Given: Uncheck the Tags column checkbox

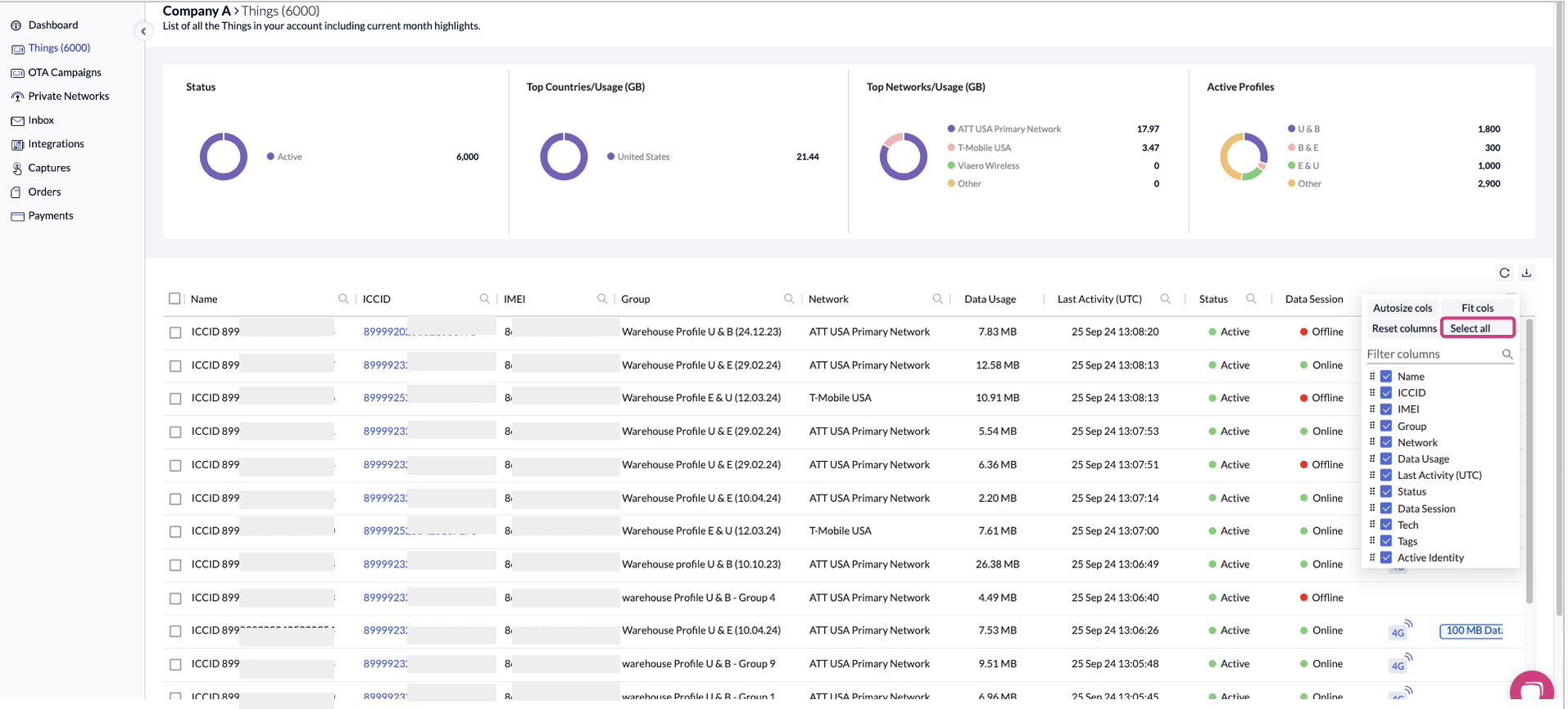Looking at the screenshot, I should [x=1386, y=541].
